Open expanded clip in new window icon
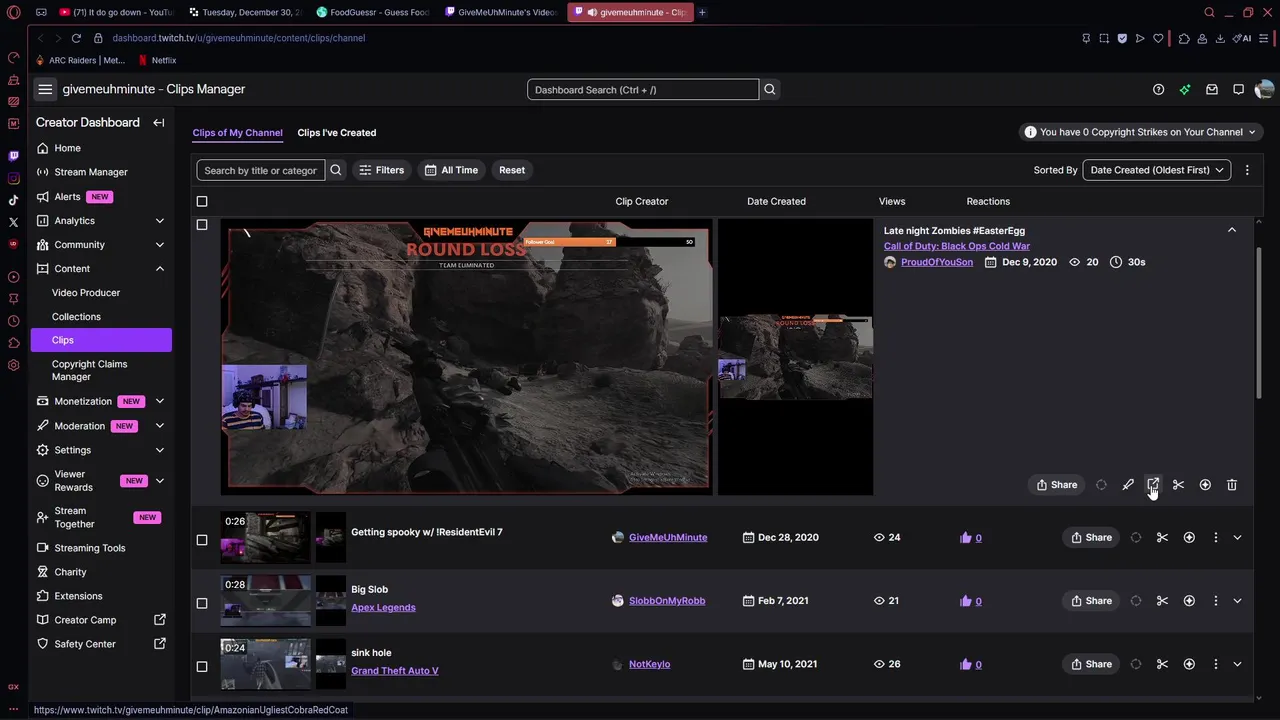This screenshot has height=720, width=1280. (1153, 485)
